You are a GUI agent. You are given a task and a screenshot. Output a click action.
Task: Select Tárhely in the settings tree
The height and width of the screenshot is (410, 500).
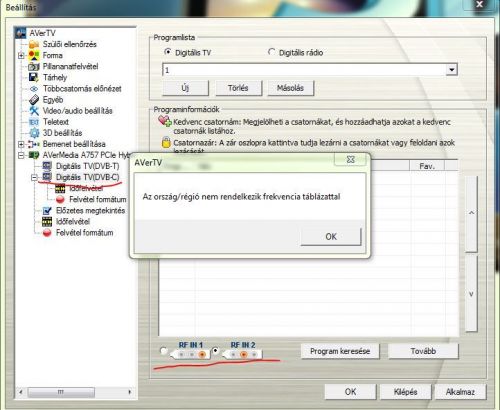point(55,77)
